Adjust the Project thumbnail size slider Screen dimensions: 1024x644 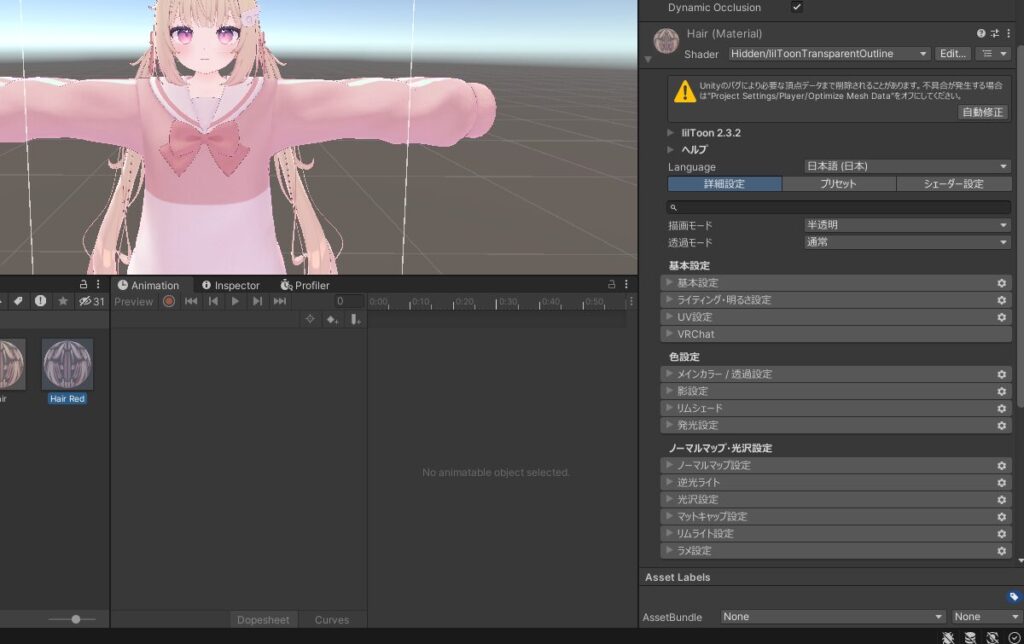pyautogui.click(x=76, y=619)
